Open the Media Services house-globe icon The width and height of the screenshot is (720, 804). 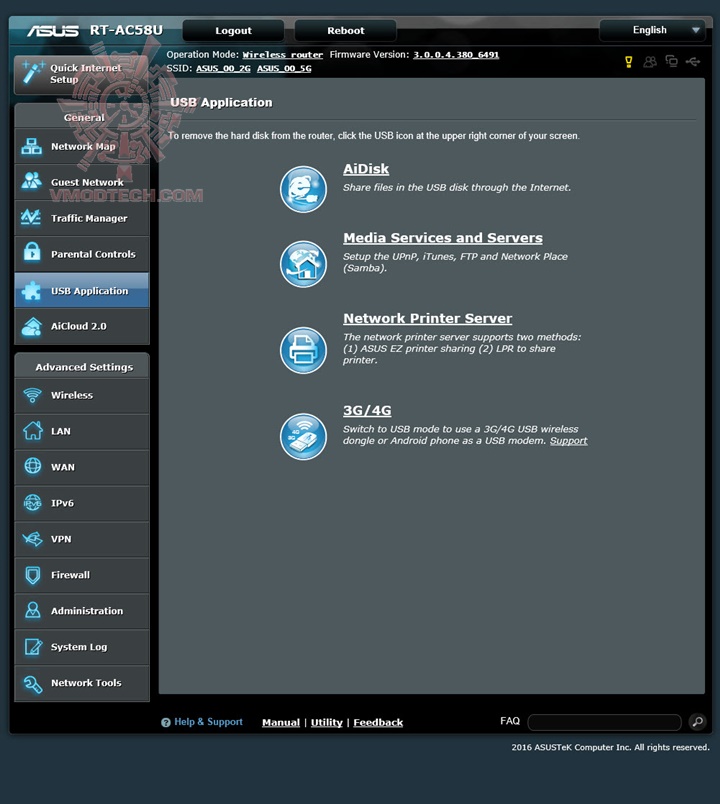303,264
